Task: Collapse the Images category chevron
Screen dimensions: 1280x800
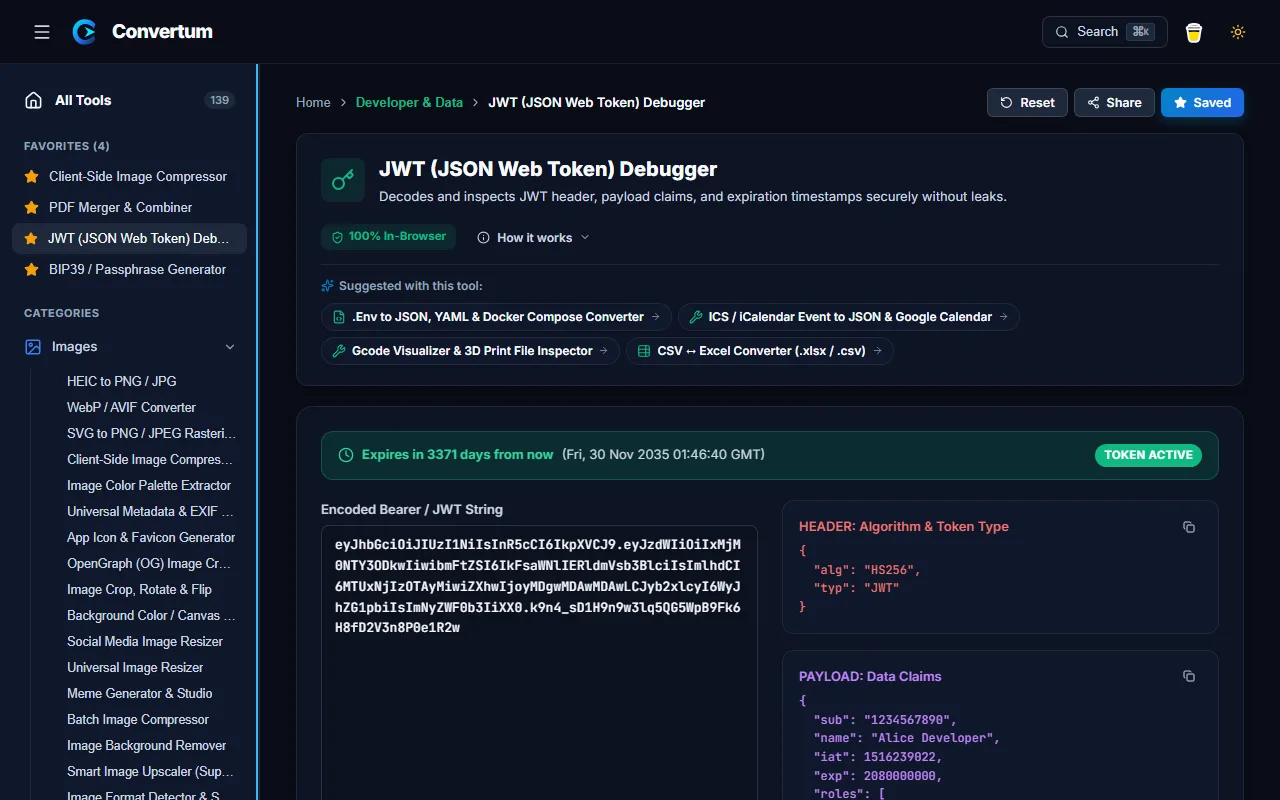Action: (230, 347)
